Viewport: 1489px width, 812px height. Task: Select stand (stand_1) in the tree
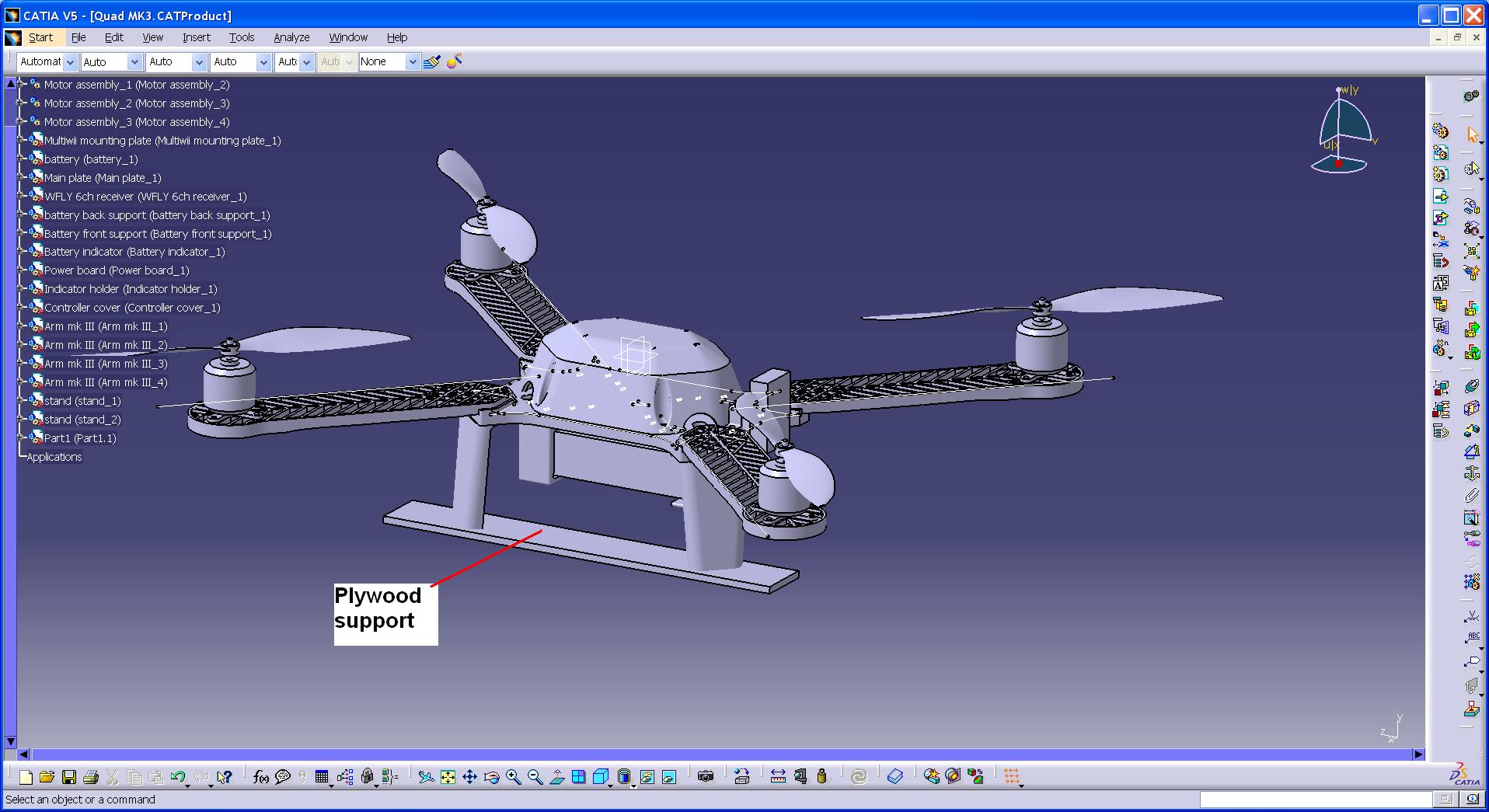pyautogui.click(x=82, y=401)
